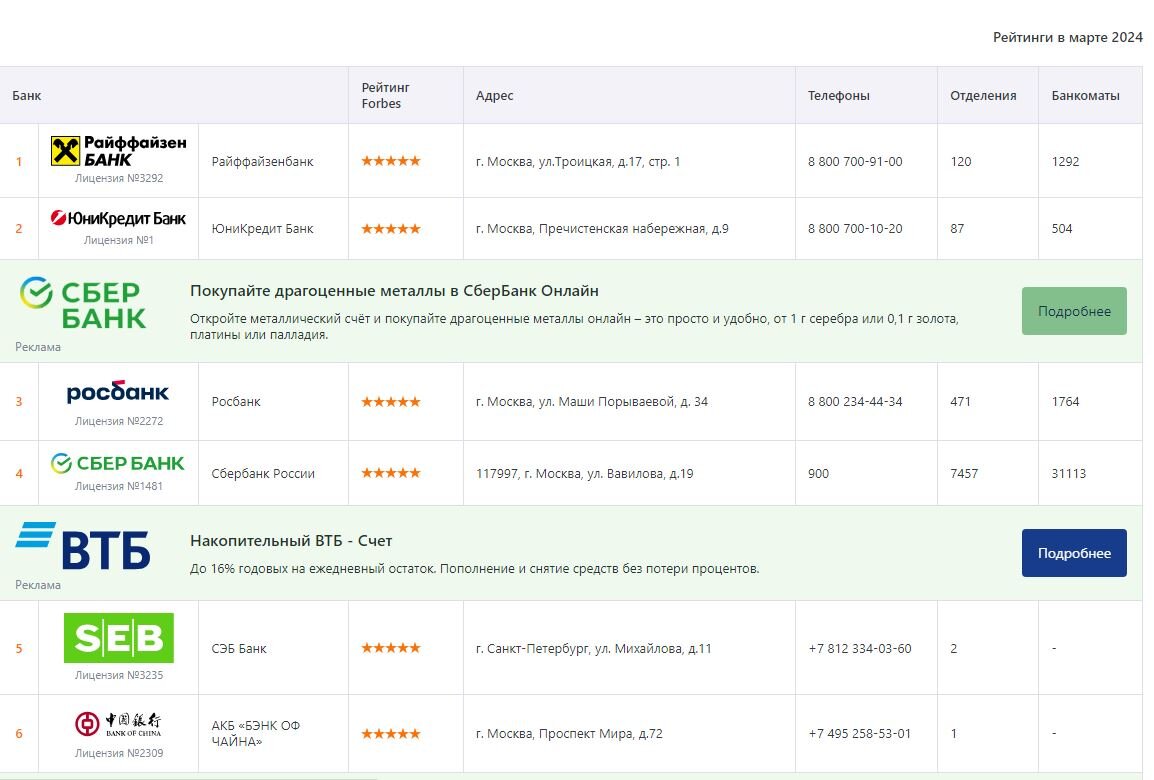The image size is (1154, 780).
Task: Click the Банк column header
Action: 26,96
